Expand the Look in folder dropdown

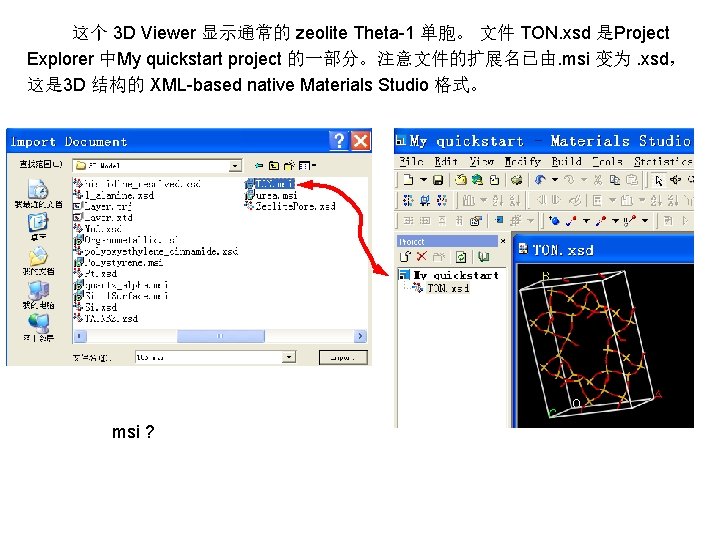235,165
